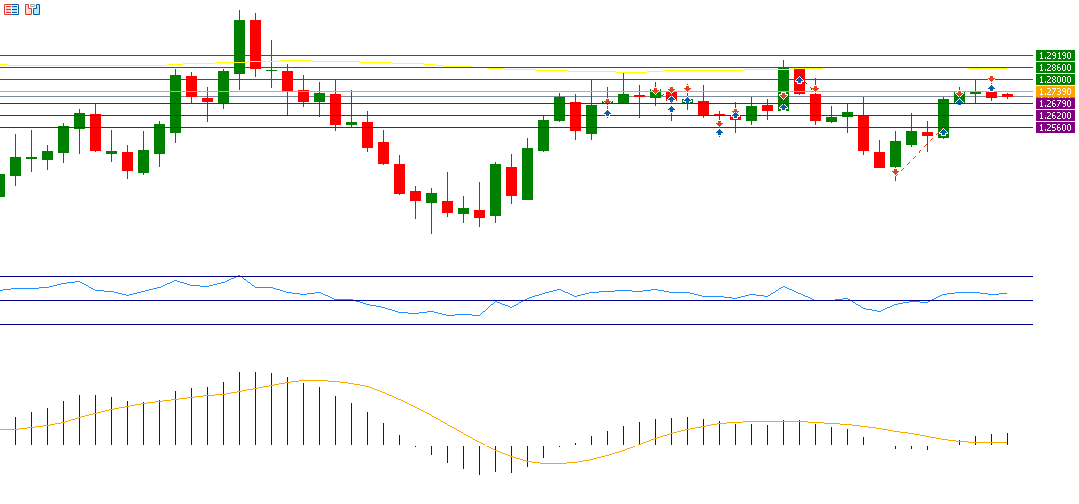
Task: Select the tallest green candle at chart peak
Action: (240, 46)
